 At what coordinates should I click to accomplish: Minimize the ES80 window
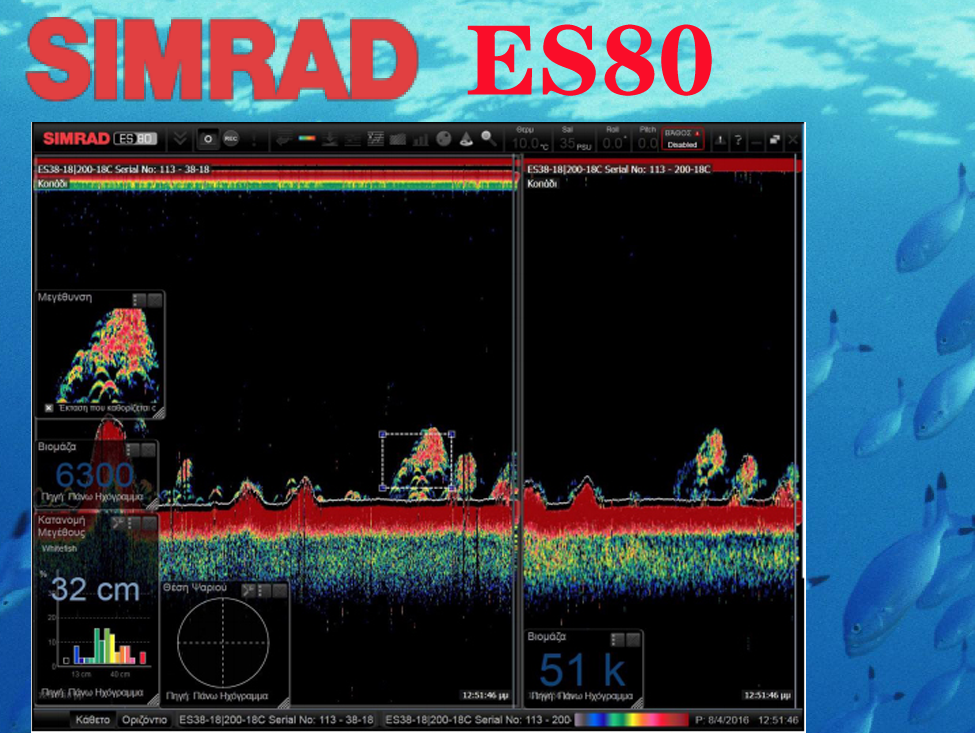tap(756, 141)
